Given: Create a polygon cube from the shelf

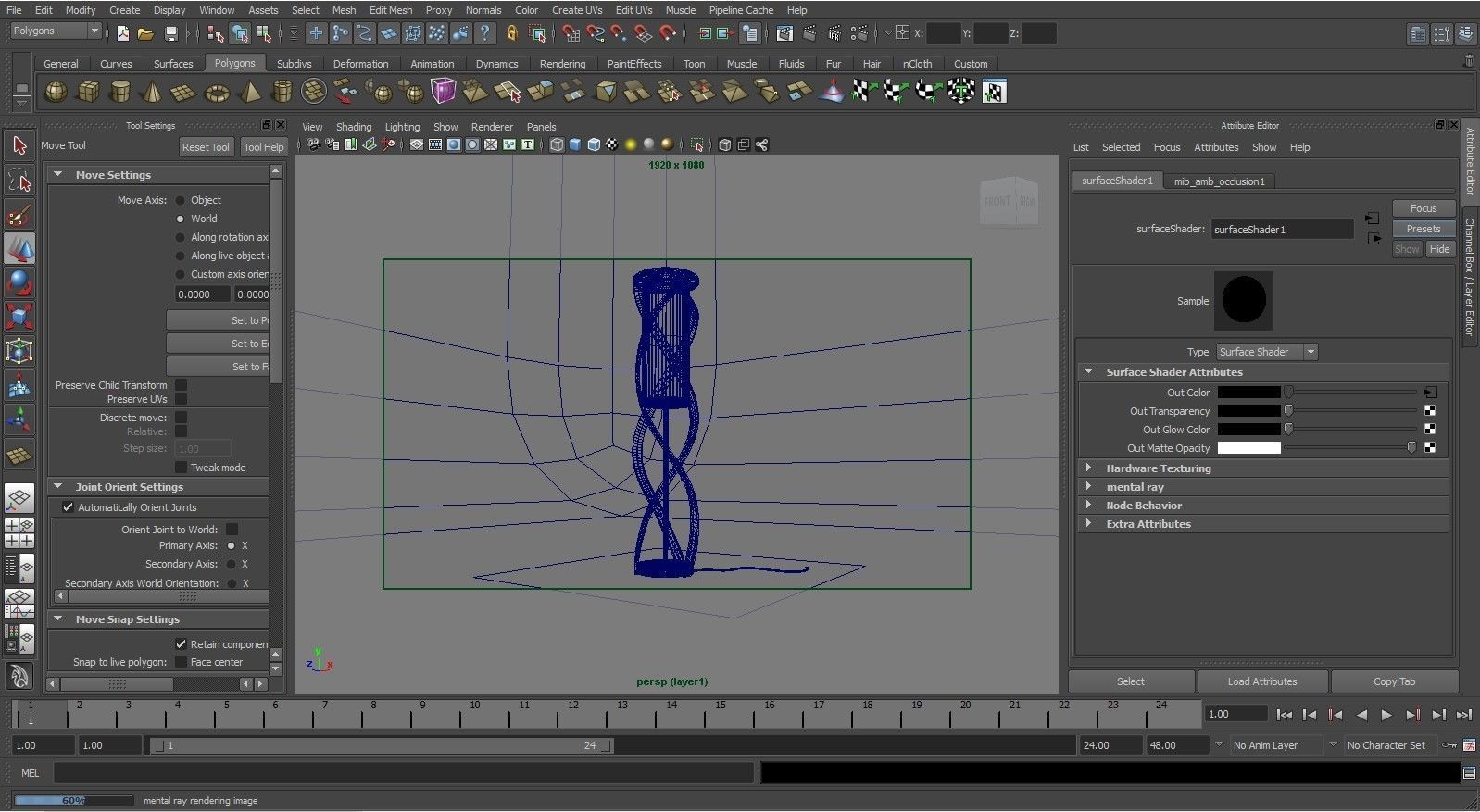Looking at the screenshot, I should pyautogui.click(x=89, y=92).
